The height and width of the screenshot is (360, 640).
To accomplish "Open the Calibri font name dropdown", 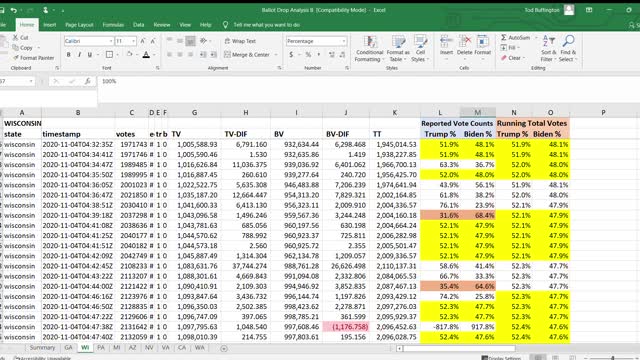I will (111, 41).
